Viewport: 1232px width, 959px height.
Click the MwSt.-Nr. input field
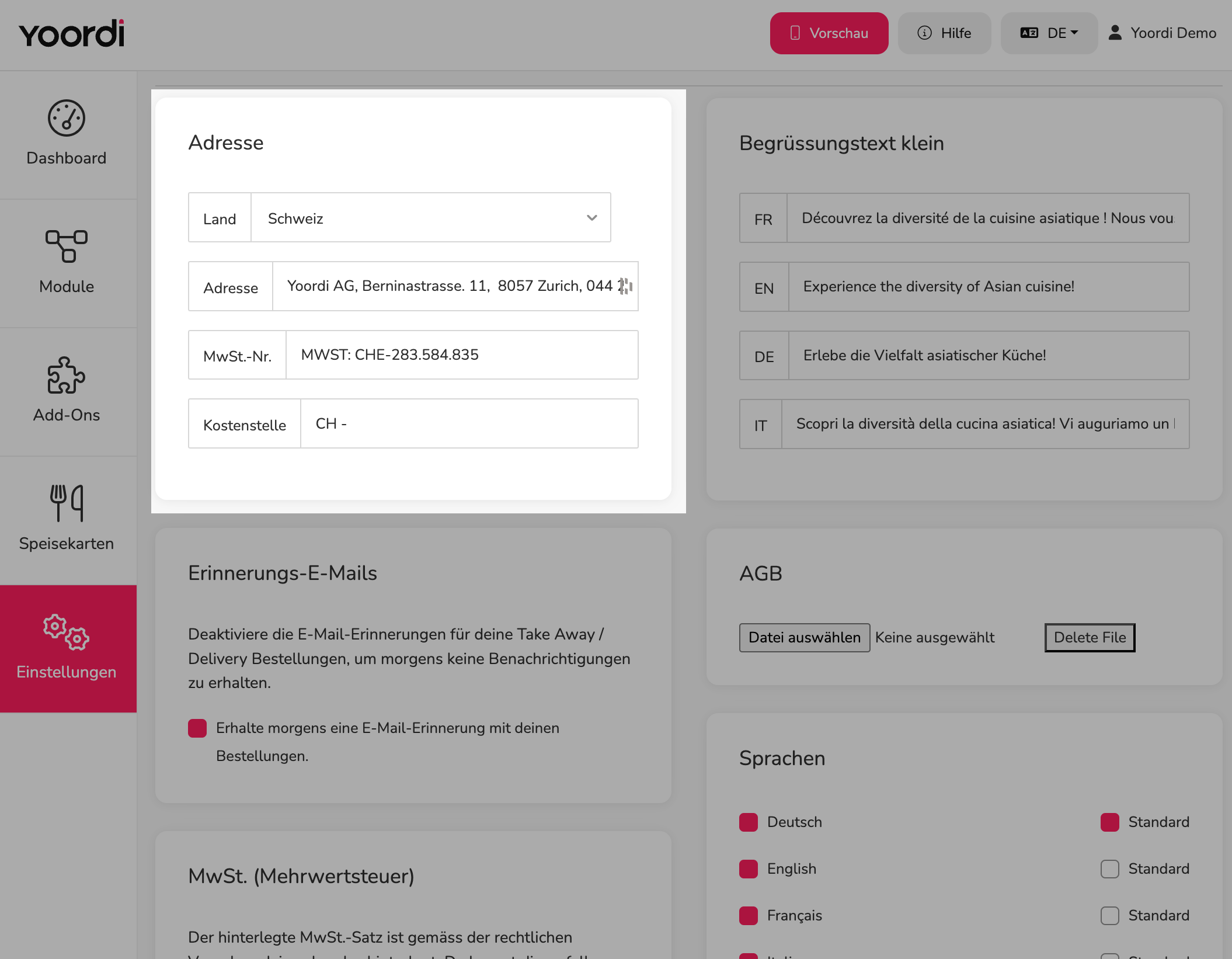tap(462, 355)
